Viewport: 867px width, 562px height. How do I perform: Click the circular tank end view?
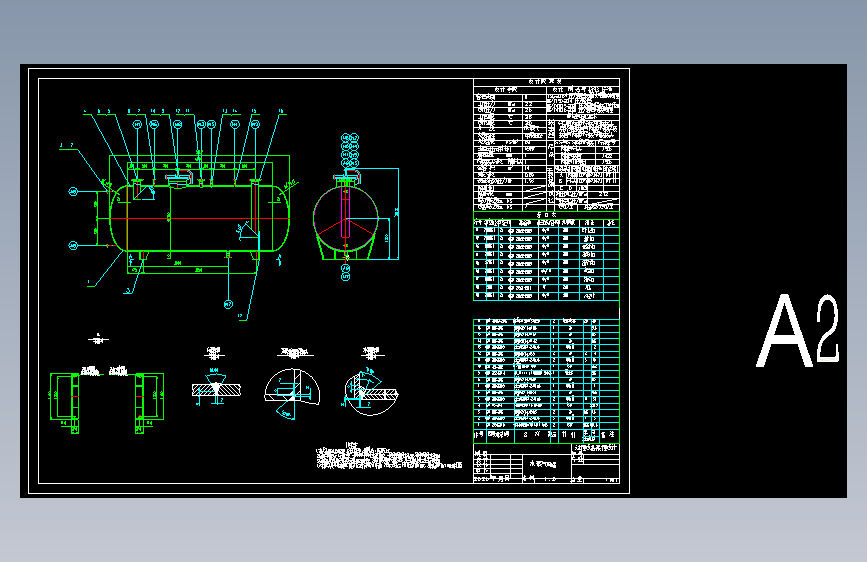click(346, 218)
